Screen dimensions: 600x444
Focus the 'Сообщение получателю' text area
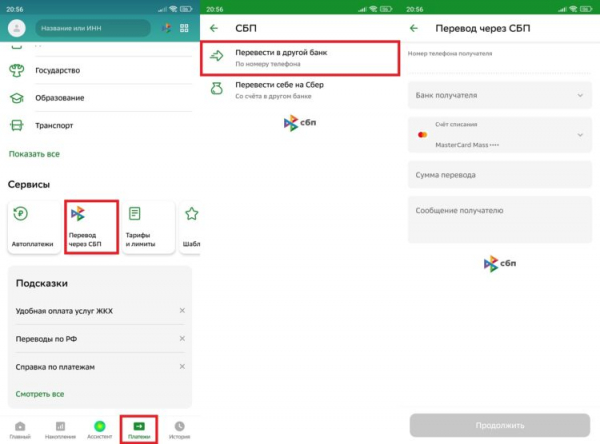coord(500,220)
